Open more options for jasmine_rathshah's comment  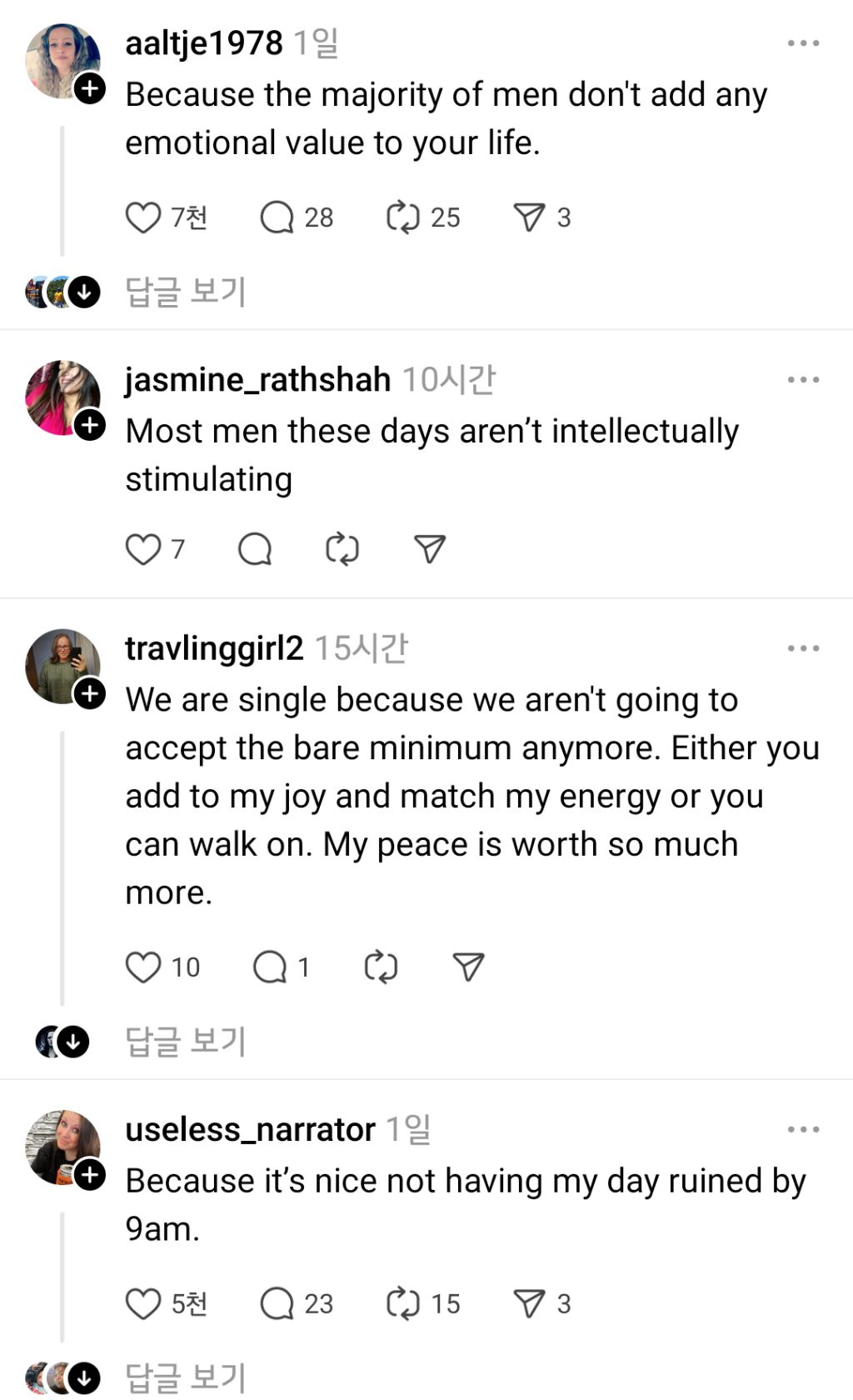(x=803, y=380)
